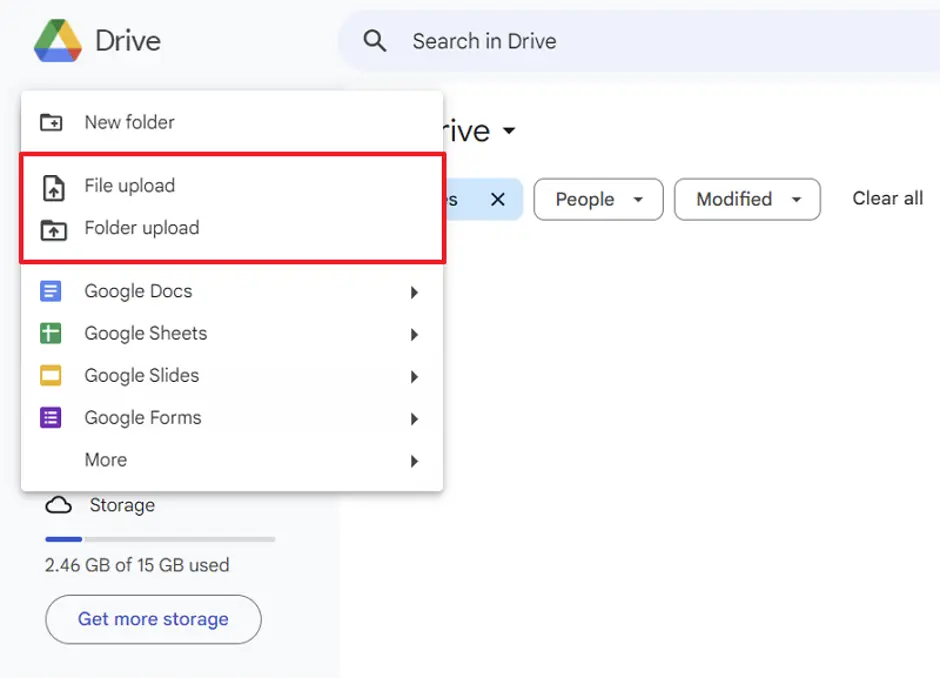The image size is (941, 679).
Task: Open the My Drive title dropdown arrow
Action: pos(509,130)
